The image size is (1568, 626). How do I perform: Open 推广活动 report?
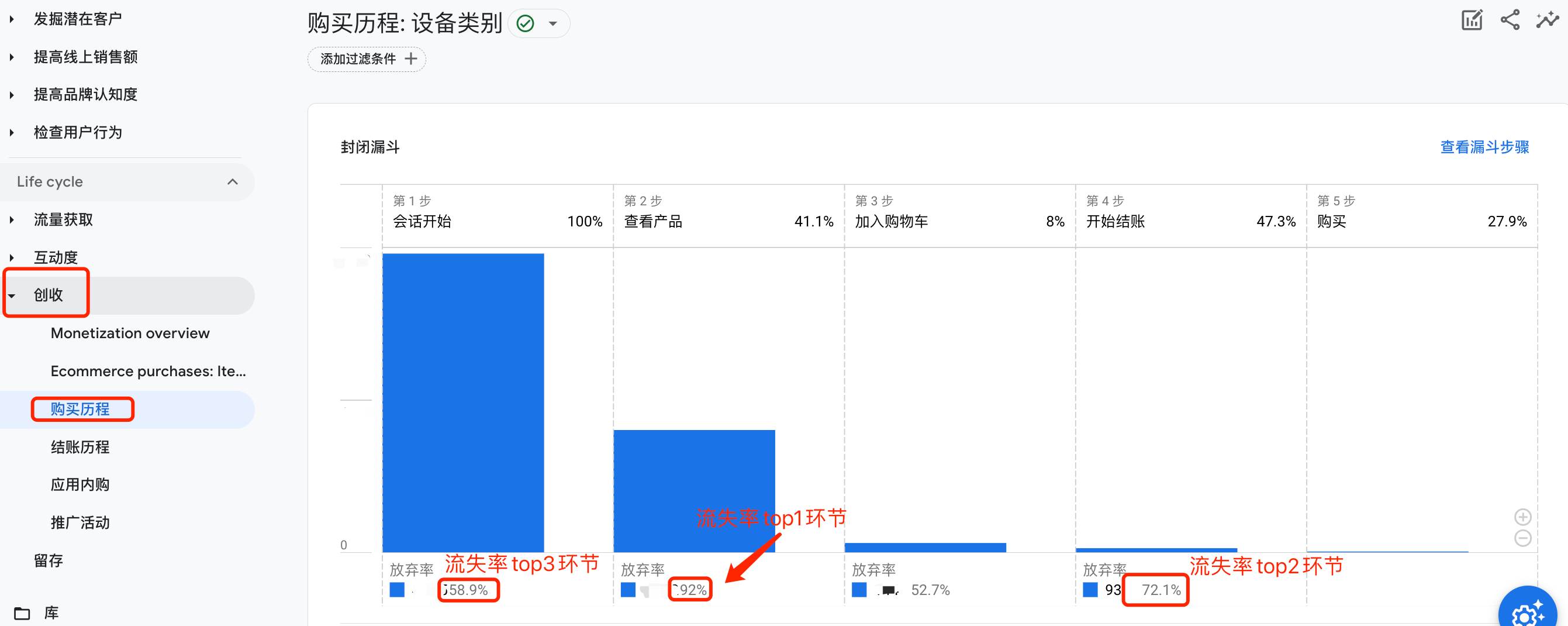(80, 522)
